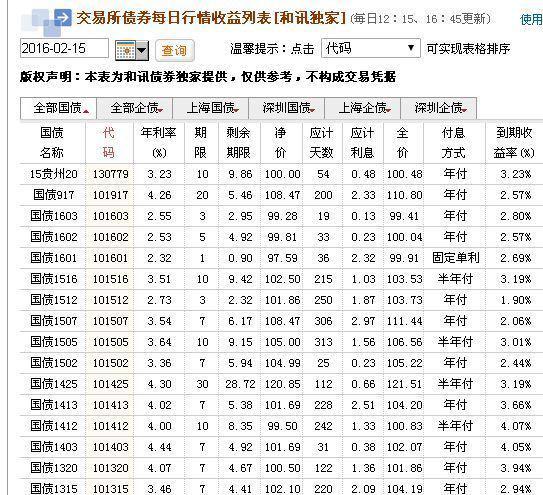Click the page title 交易所债券每日行情收益列表
The width and height of the screenshot is (543, 495).
click(x=174, y=18)
